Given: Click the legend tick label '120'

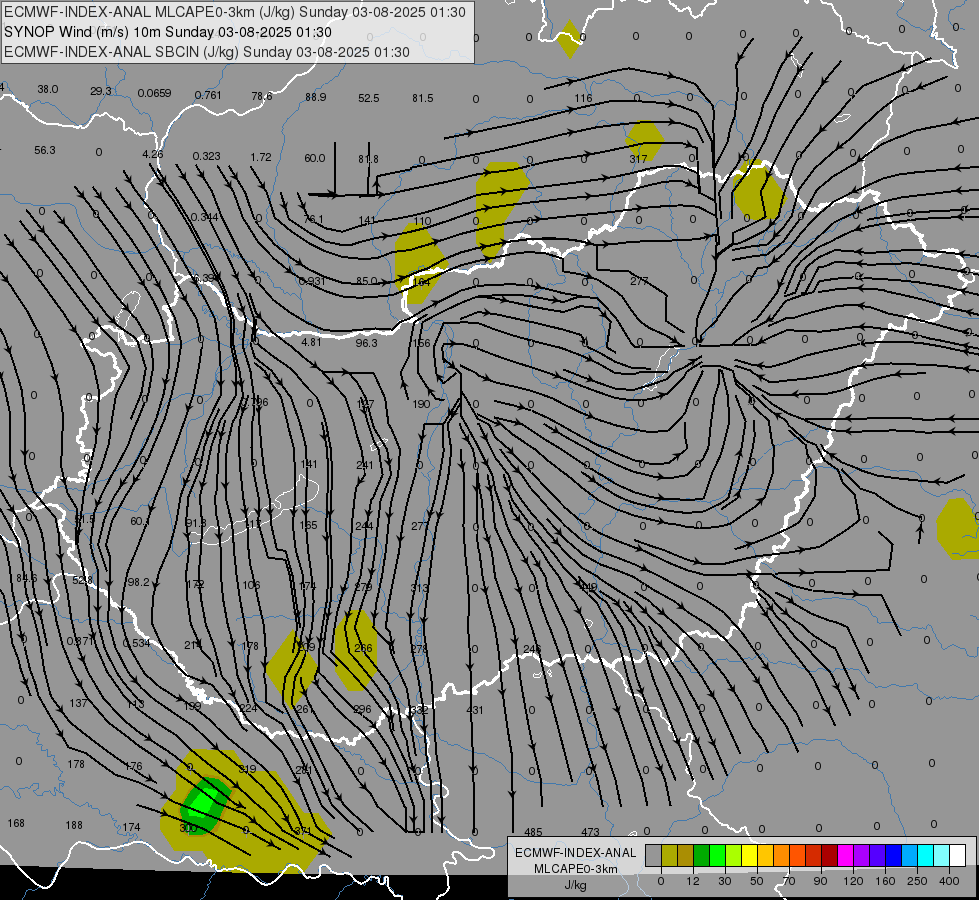Looking at the screenshot, I should (x=853, y=881).
